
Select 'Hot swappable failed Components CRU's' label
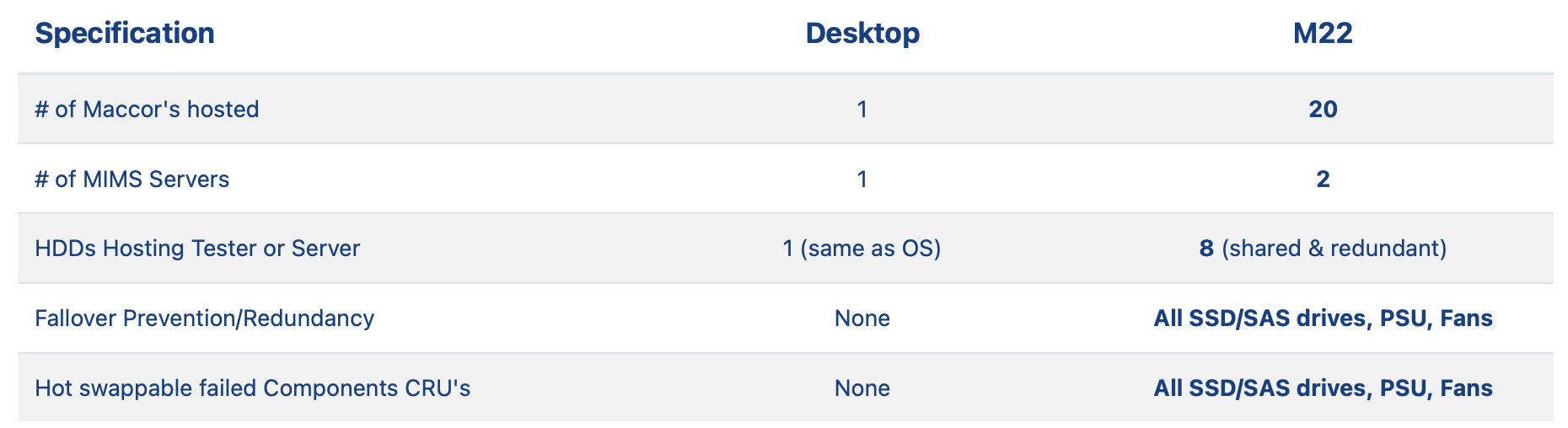252,388
